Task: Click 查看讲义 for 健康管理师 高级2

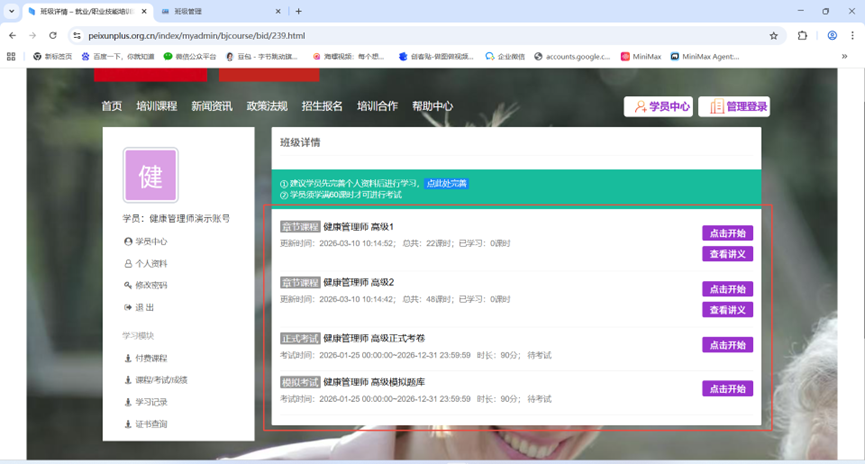Action: pos(727,310)
